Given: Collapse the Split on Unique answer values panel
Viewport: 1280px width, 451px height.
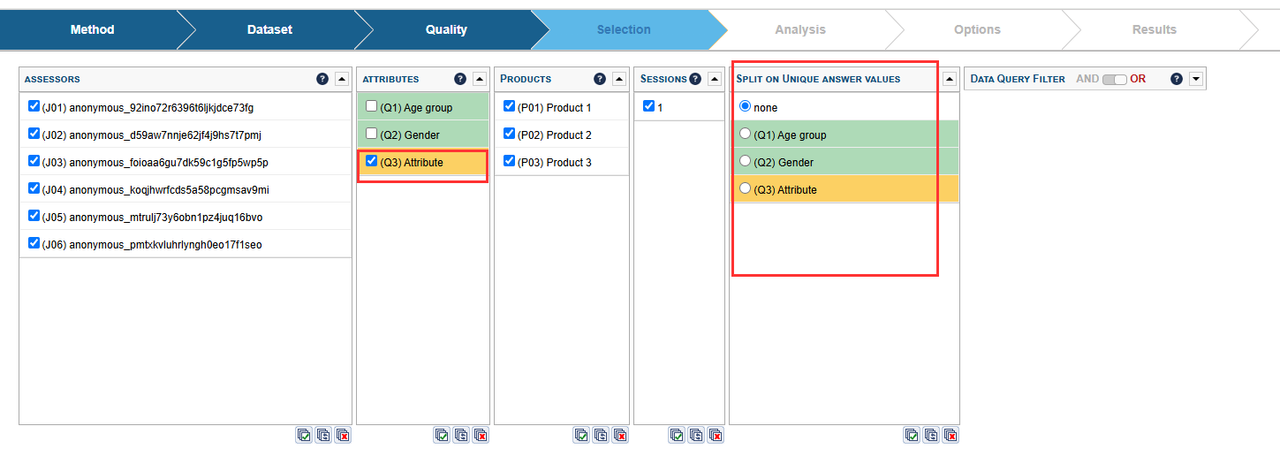Looking at the screenshot, I should click(x=949, y=78).
